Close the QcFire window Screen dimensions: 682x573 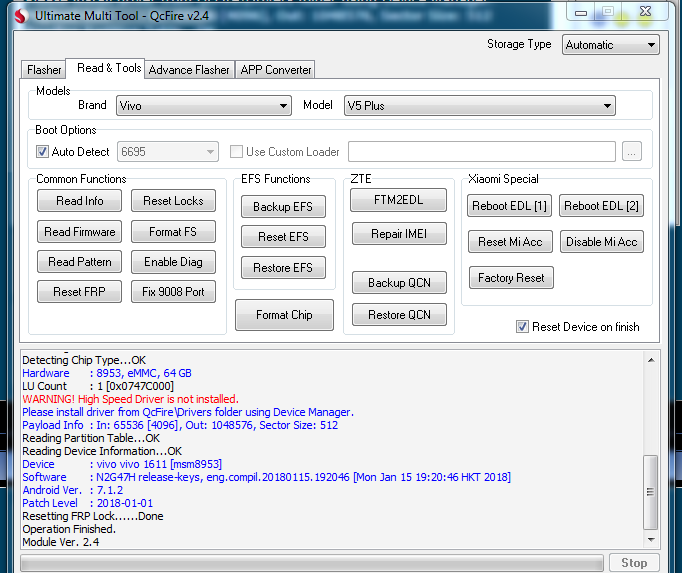tap(646, 11)
